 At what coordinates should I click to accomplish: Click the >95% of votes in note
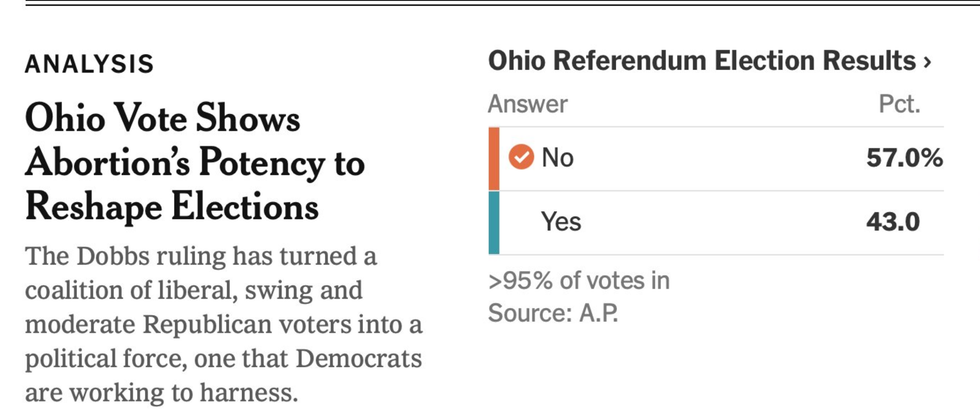[579, 280]
